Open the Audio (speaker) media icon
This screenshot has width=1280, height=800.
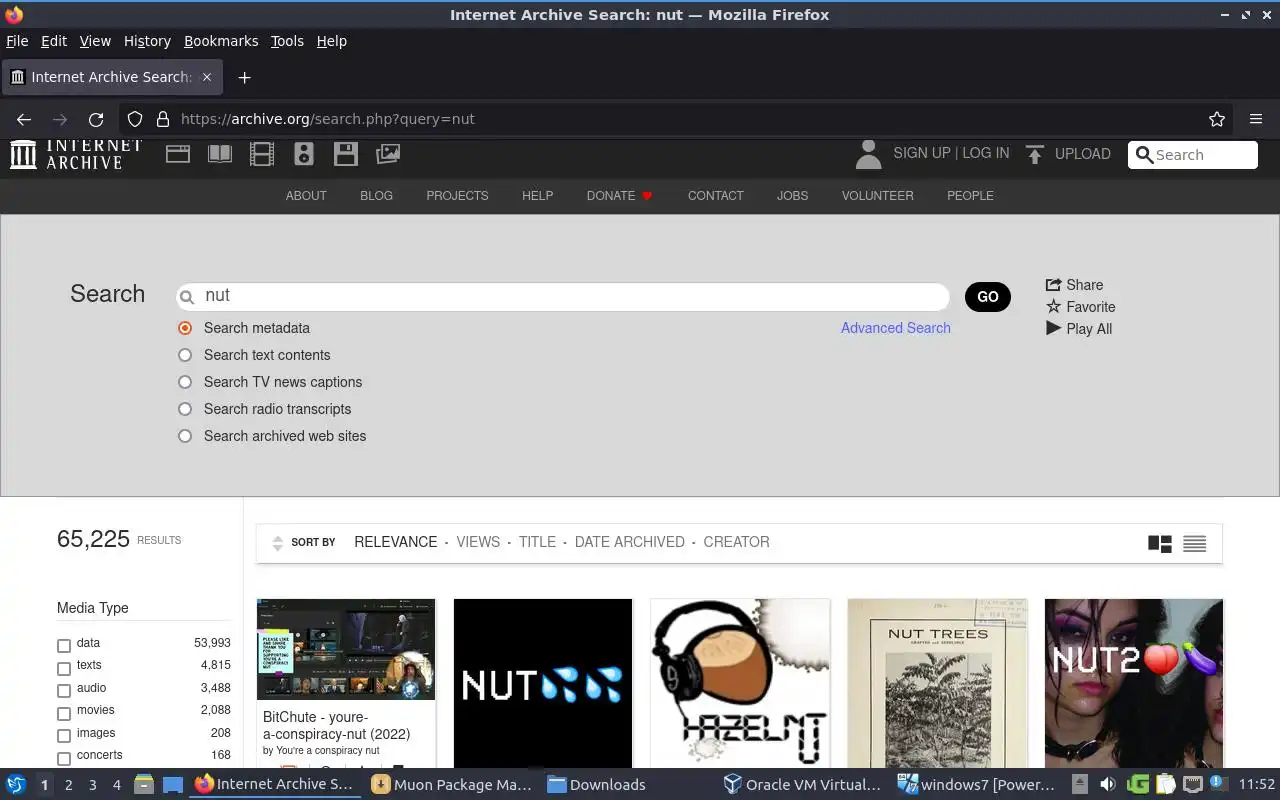coord(304,154)
